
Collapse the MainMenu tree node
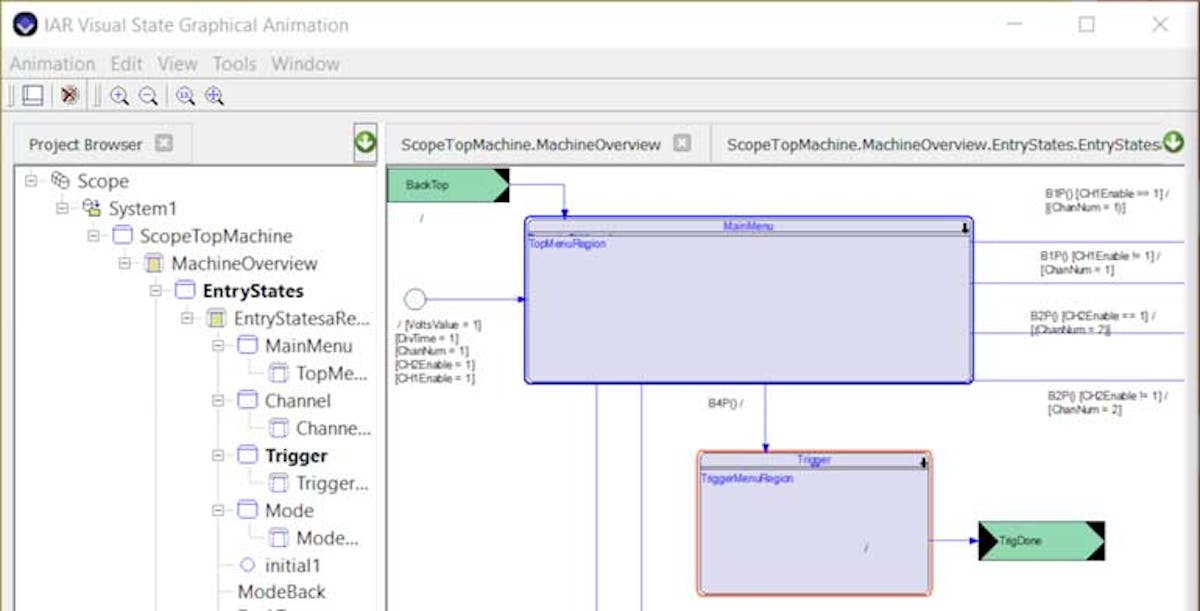[x=219, y=346]
